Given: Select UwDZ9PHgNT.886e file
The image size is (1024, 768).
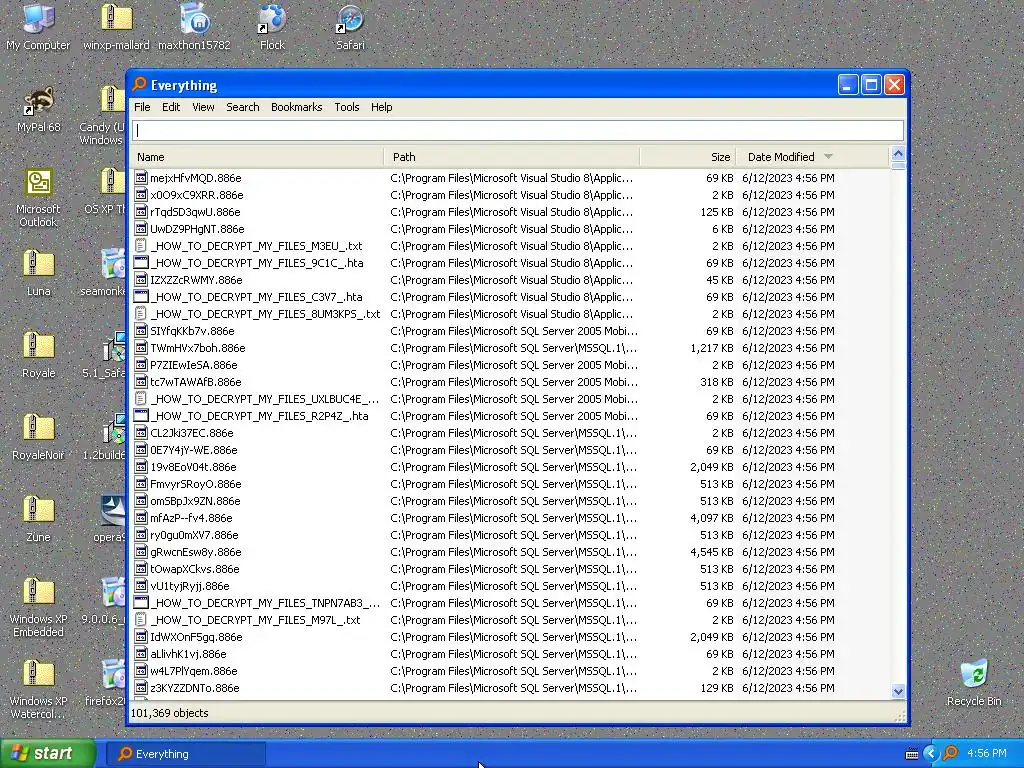Looking at the screenshot, I should (197, 229).
